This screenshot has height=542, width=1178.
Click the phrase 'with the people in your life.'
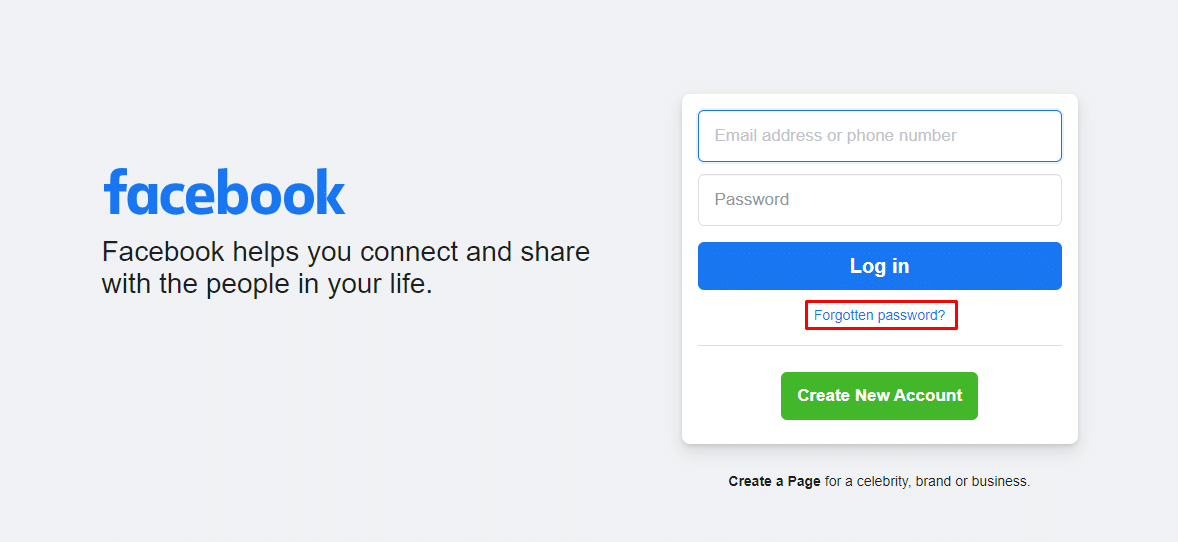point(267,286)
